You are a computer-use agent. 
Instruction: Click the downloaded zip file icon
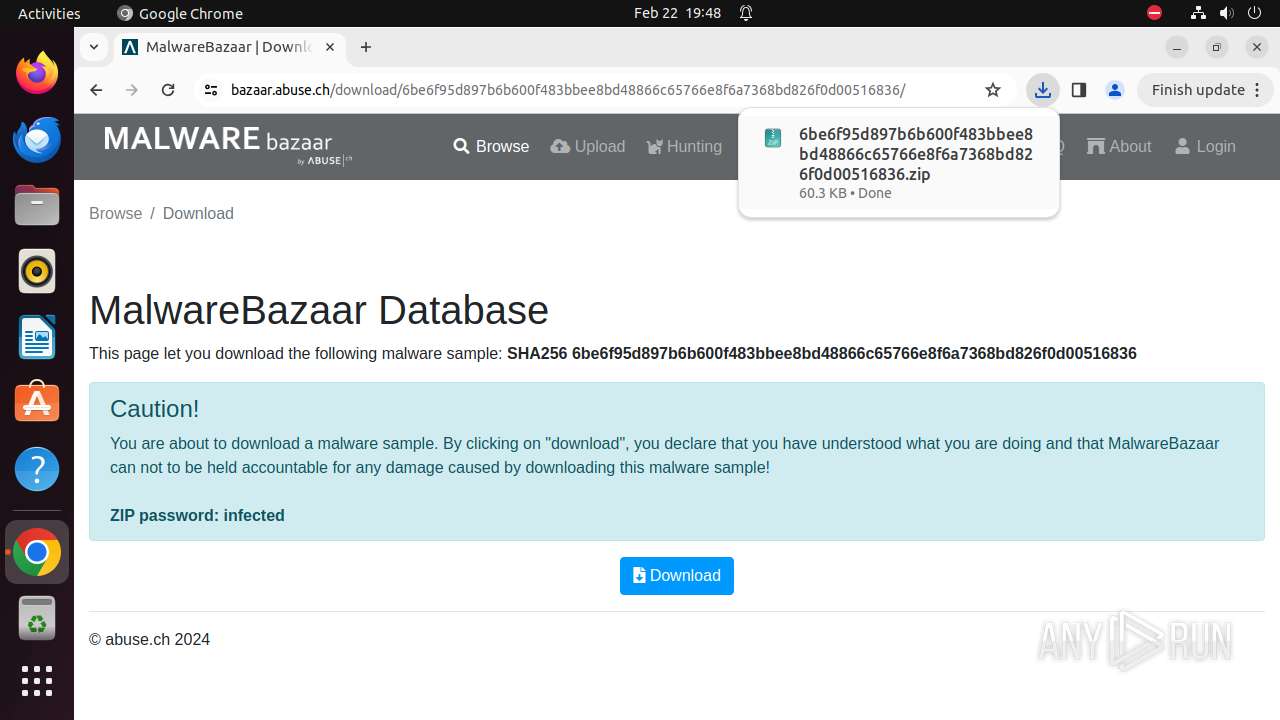click(x=772, y=138)
